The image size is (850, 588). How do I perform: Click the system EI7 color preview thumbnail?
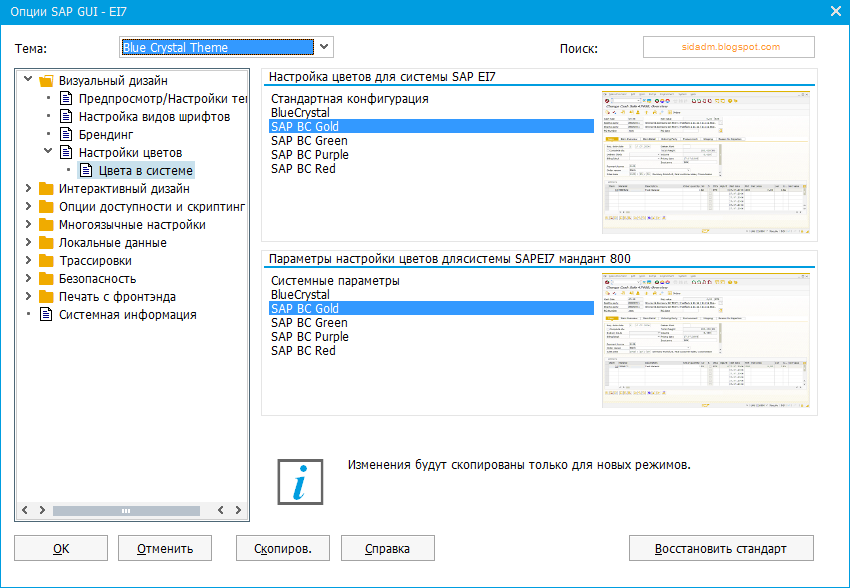706,163
